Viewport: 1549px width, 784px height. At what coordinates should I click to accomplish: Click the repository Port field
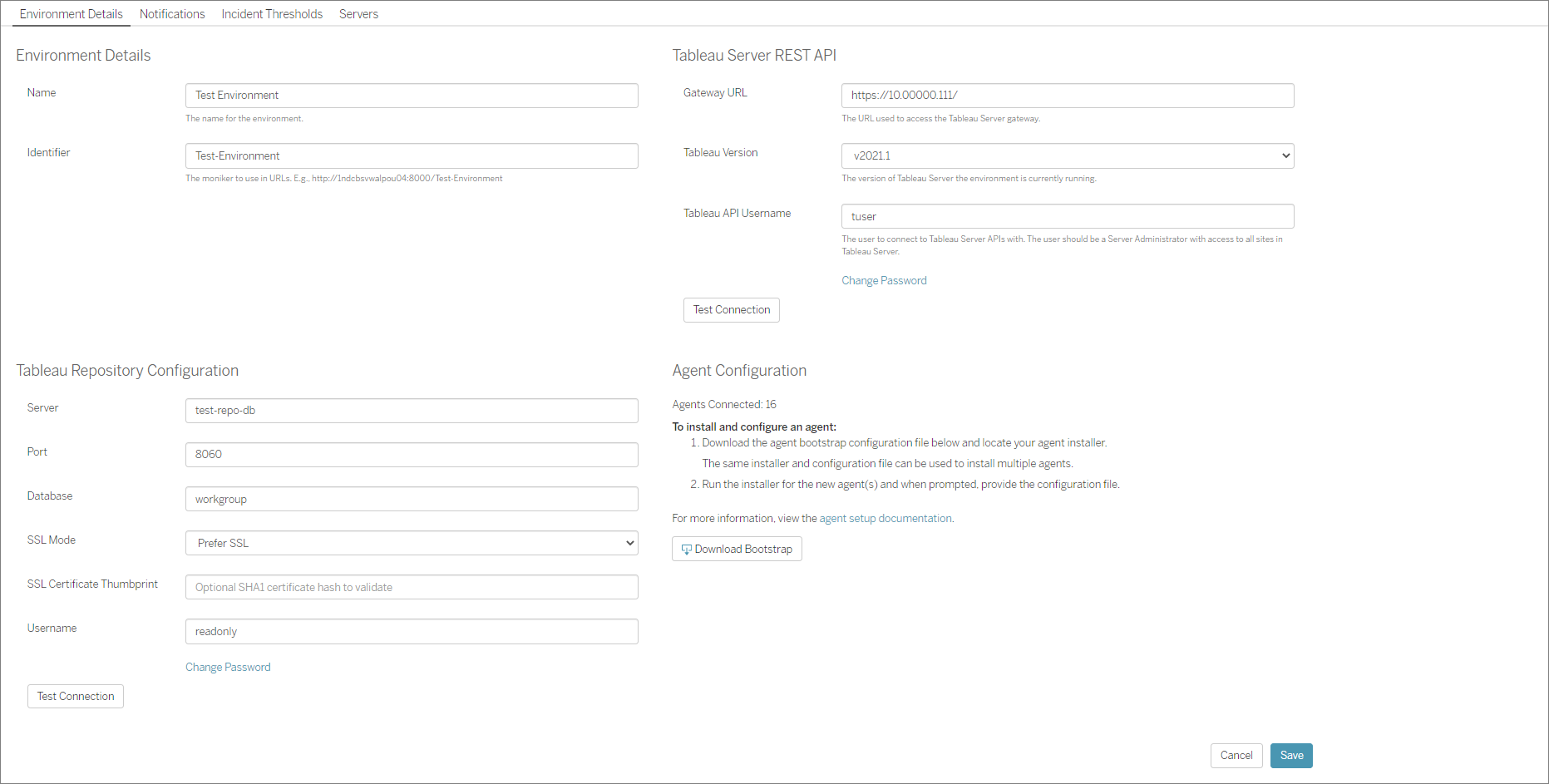tap(412, 455)
